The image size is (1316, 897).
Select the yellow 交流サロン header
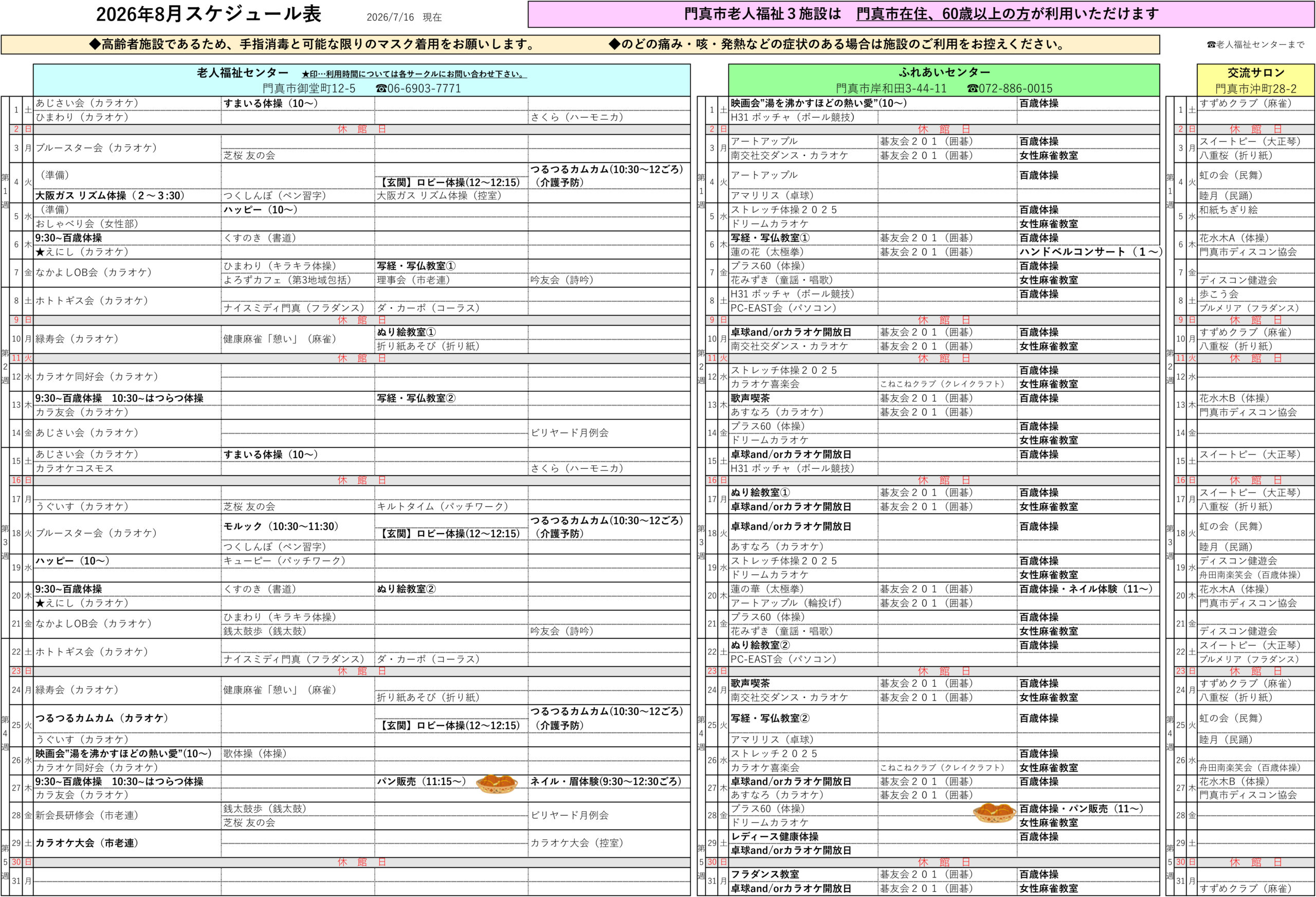tap(1255, 80)
